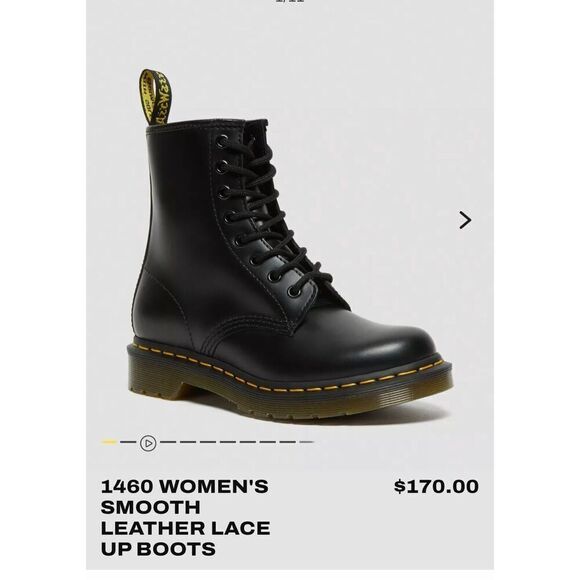Click the next image arrow
This screenshot has width=580, height=580.
coord(465,220)
